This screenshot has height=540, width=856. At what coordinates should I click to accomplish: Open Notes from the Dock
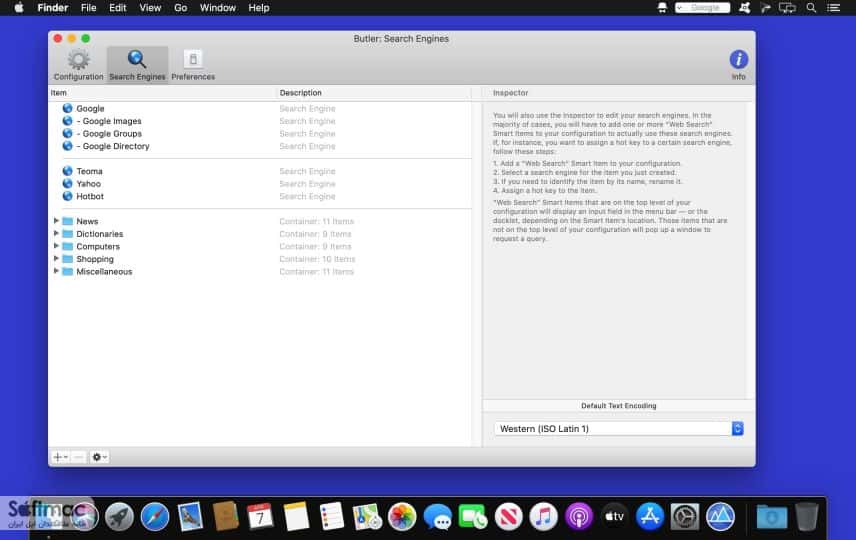coord(296,516)
